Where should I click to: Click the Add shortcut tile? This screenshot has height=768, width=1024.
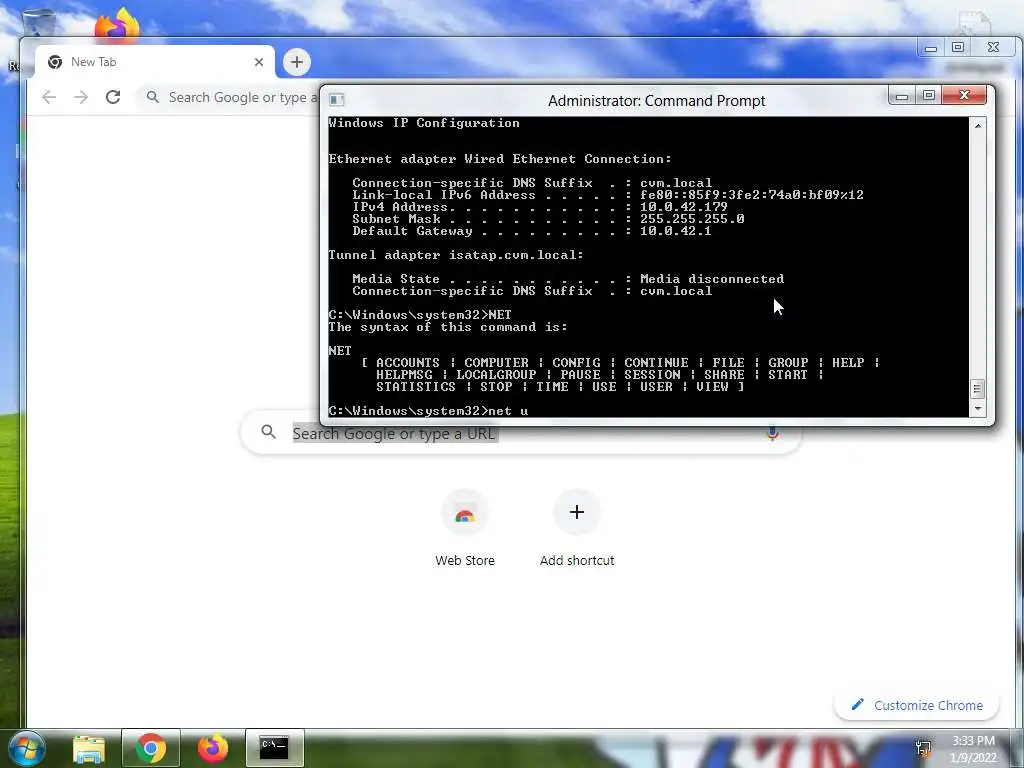[577, 529]
